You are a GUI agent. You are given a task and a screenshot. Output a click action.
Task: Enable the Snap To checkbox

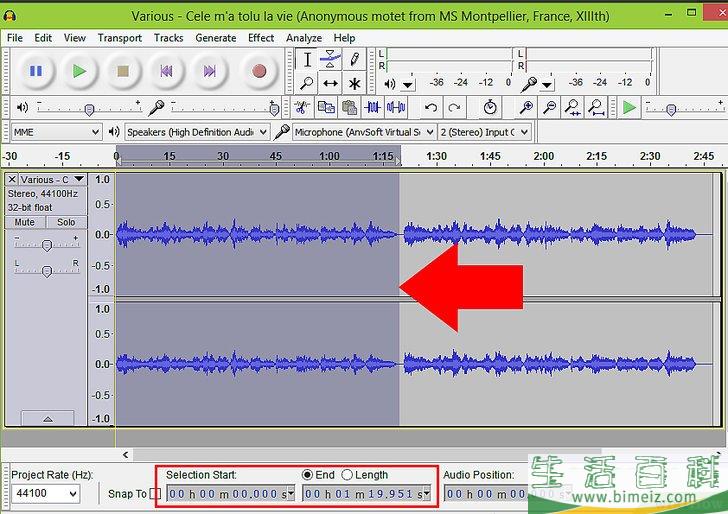[156, 494]
